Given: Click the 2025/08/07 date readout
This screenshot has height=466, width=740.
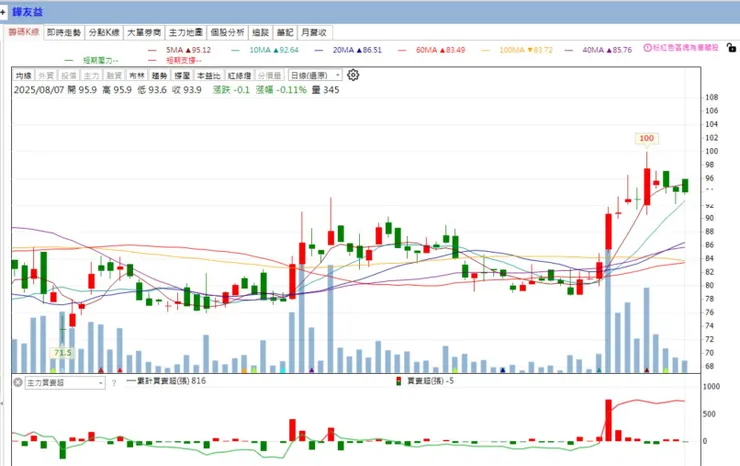Looking at the screenshot, I should [39, 90].
